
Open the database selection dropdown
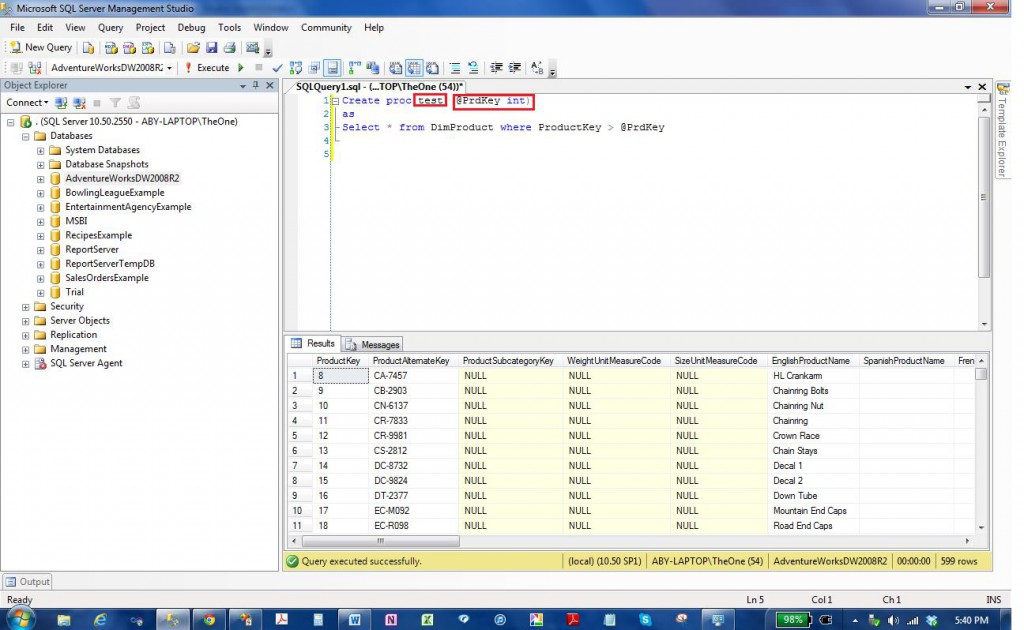pyautogui.click(x=170, y=68)
